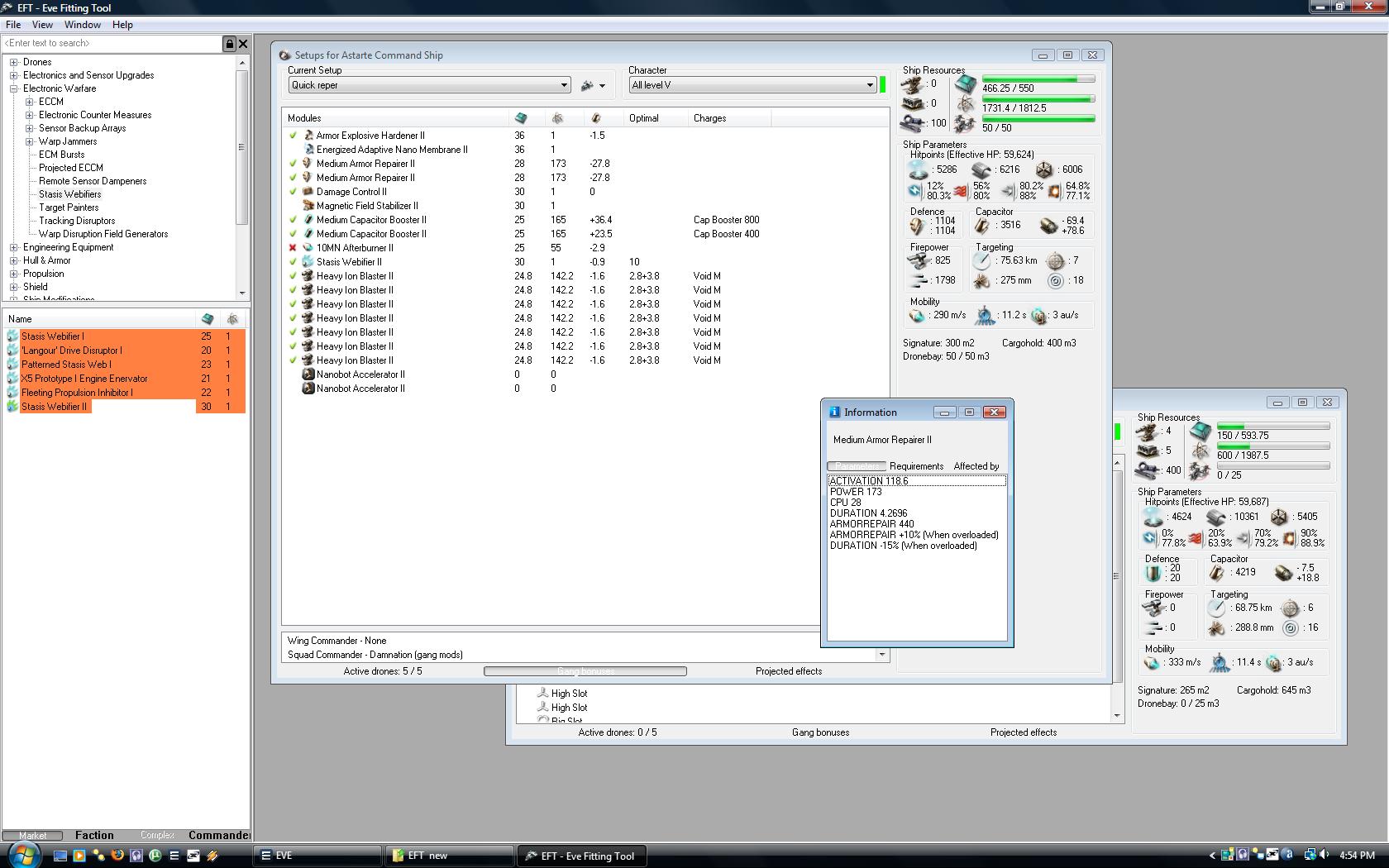Screen dimensions: 1389x868
Task: Click the powergrid column icon in the Modules header
Action: point(557,118)
